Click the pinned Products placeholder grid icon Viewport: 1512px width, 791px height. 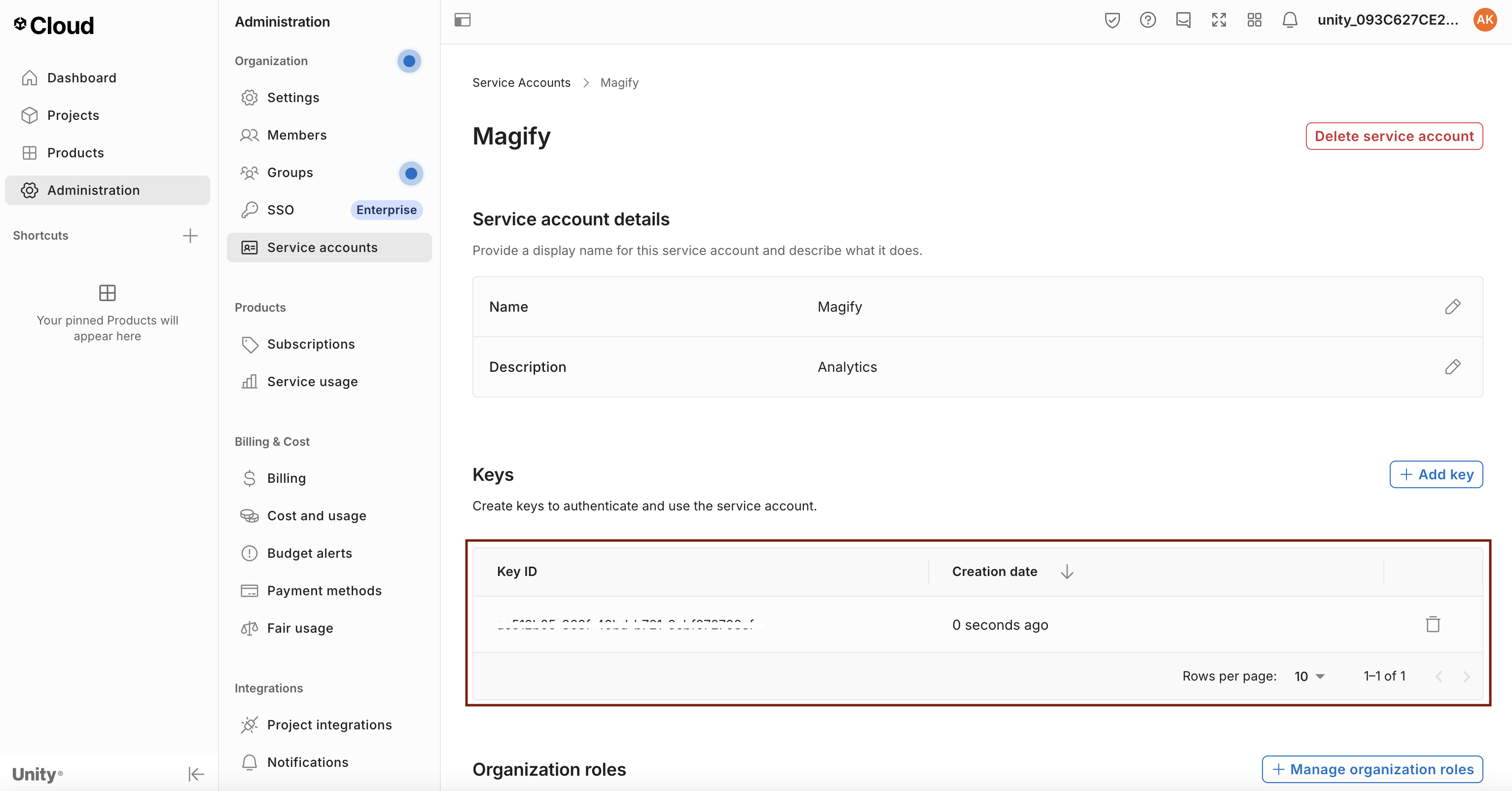coord(108,293)
